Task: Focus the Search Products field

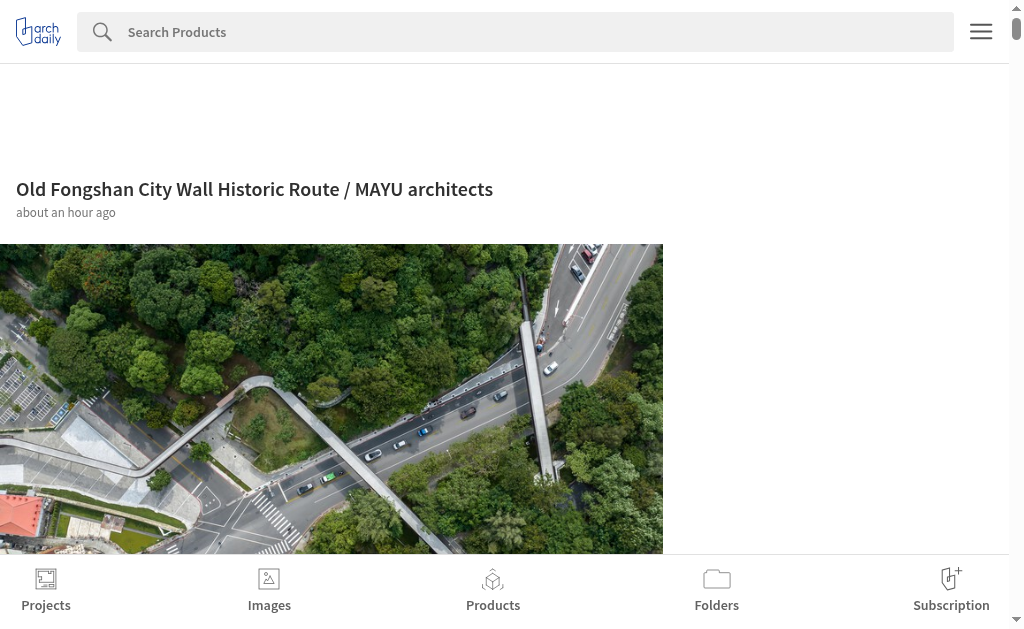Action: coord(515,32)
